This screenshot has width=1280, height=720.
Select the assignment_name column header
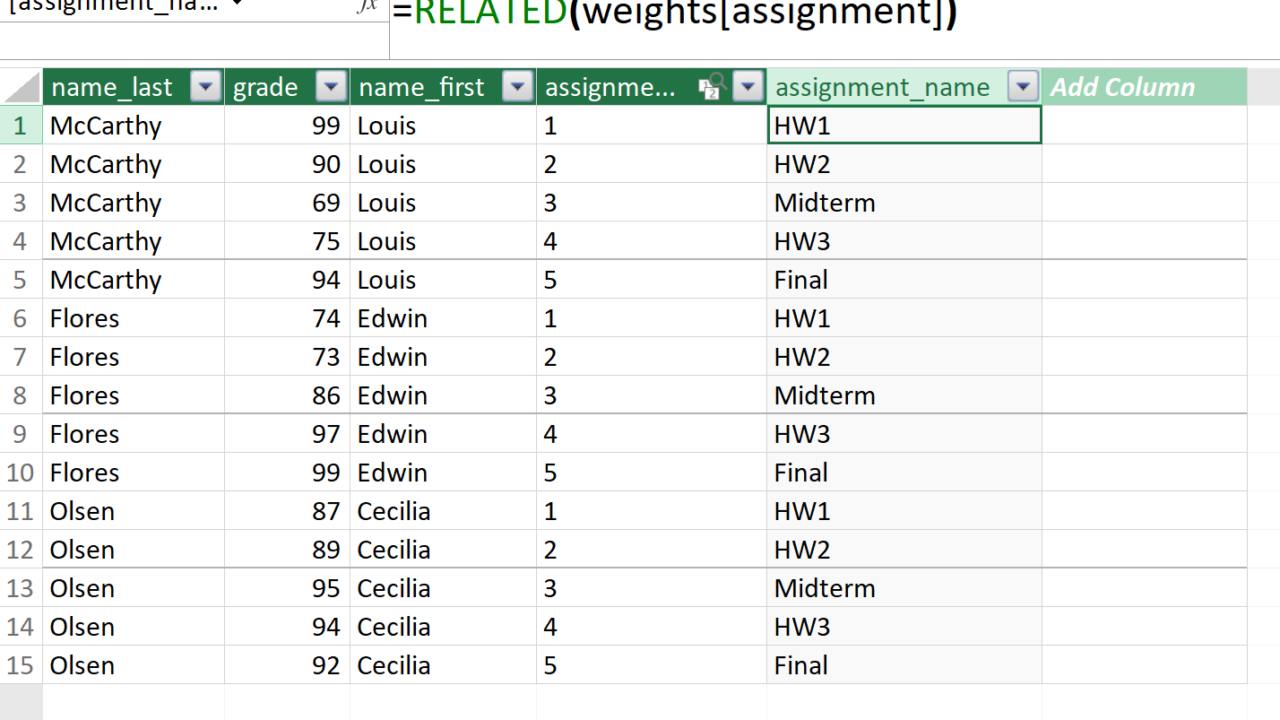[x=882, y=87]
